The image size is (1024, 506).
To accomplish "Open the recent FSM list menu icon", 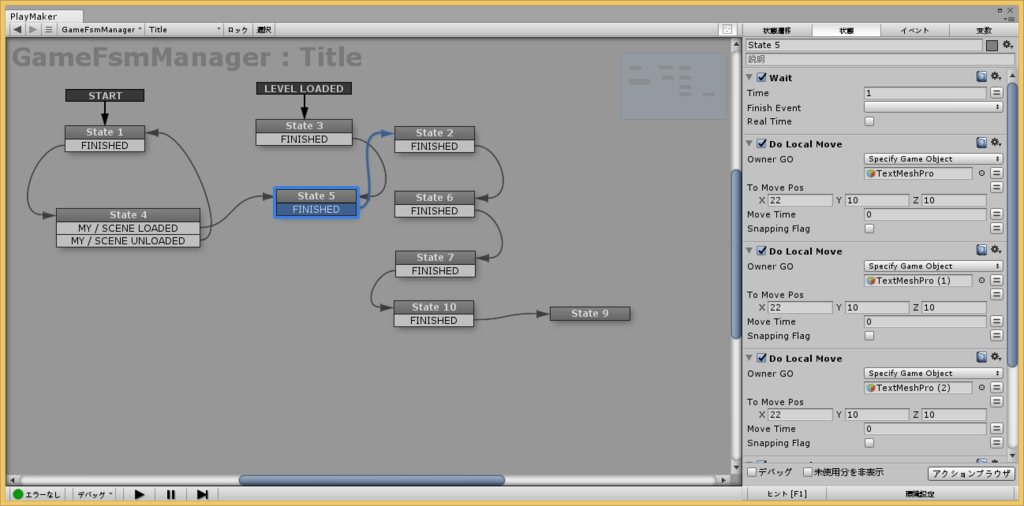I will [49, 29].
